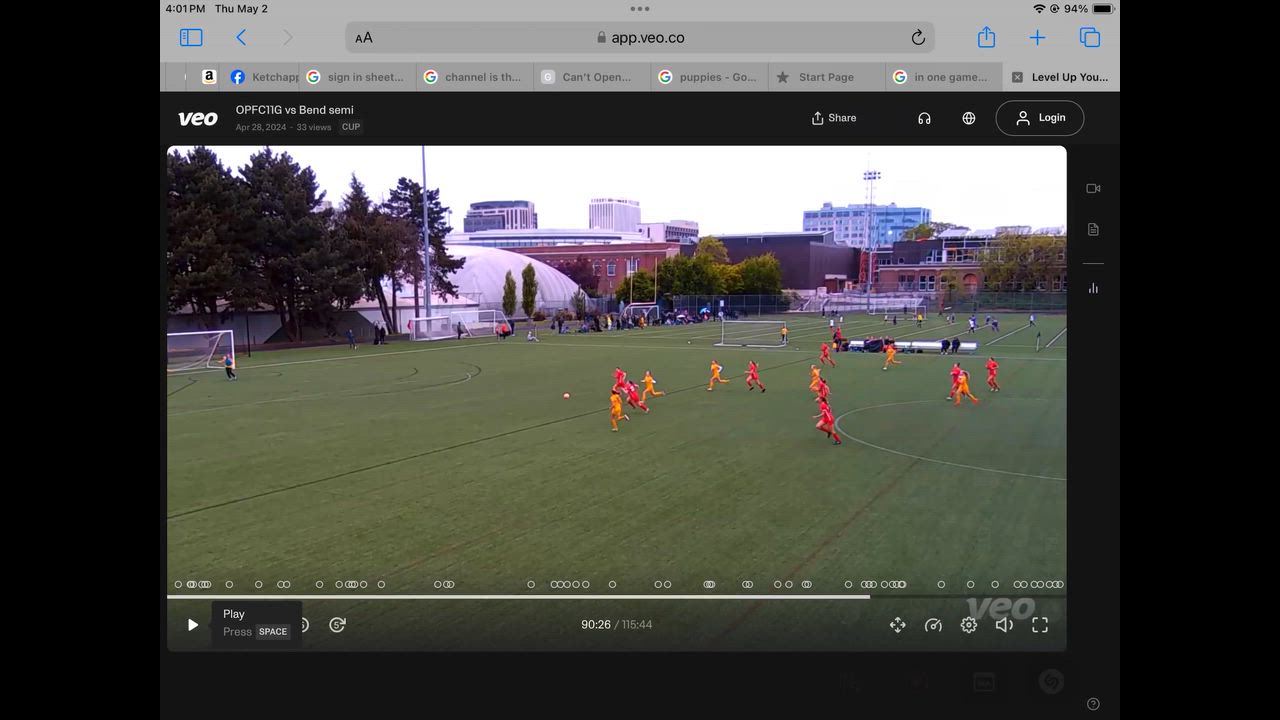Switch to the "puppies - Go..." tab
1280x720 pixels.
tap(708, 77)
